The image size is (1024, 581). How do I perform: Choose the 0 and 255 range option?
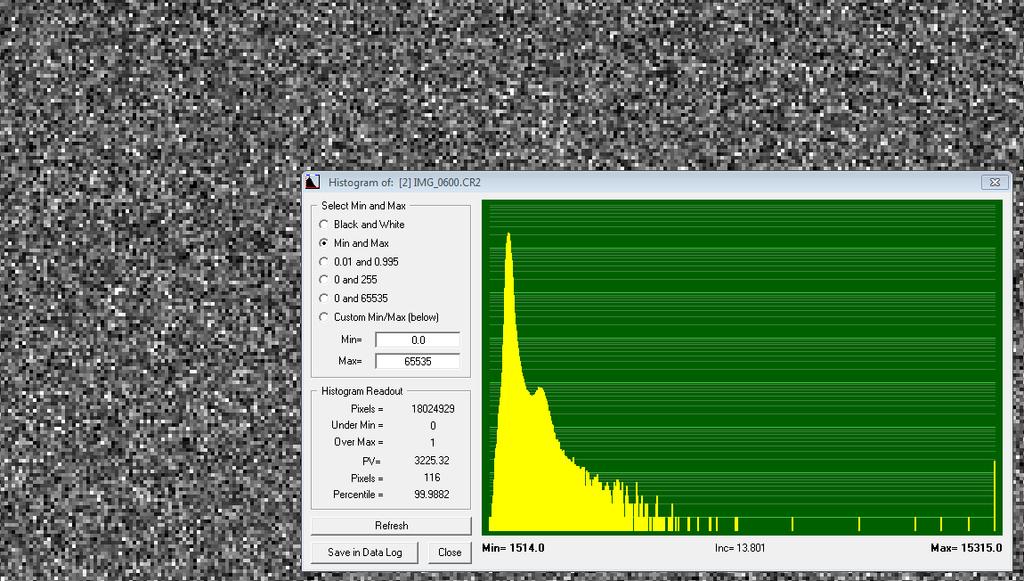click(349, 279)
